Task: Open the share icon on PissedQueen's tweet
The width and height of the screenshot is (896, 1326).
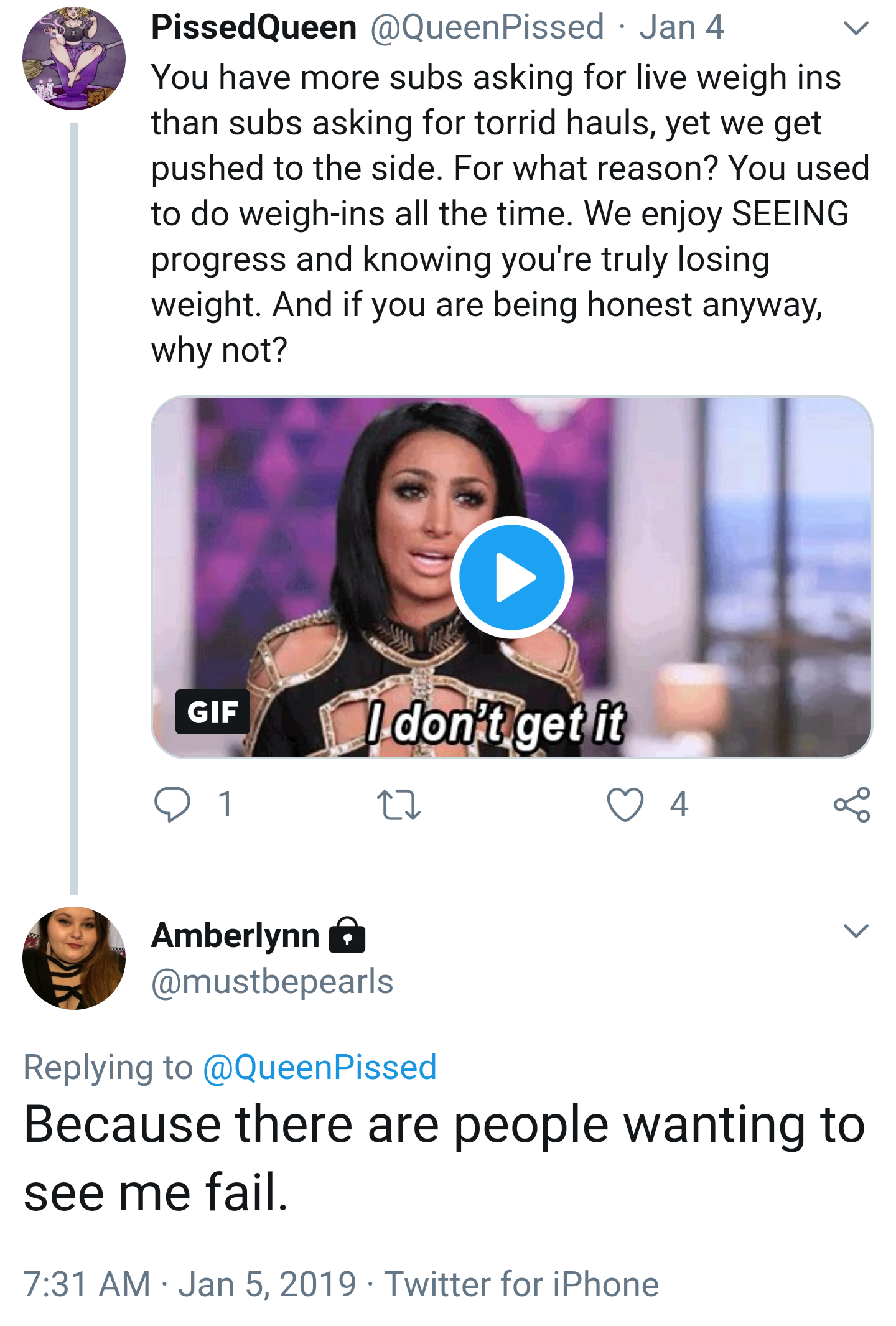Action: pos(852,805)
